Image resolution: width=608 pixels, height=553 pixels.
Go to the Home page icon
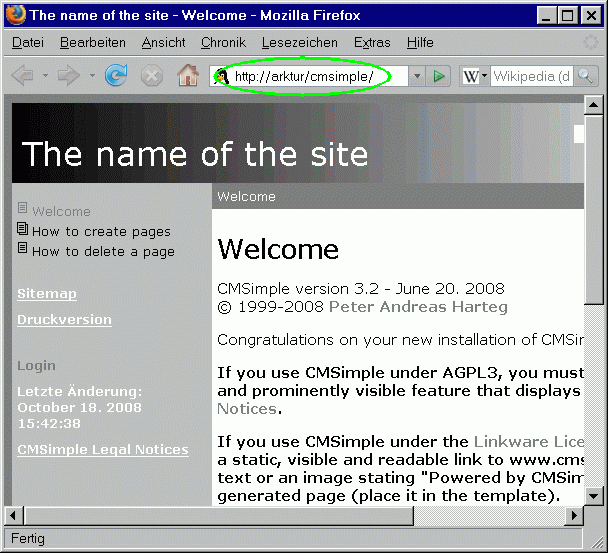click(188, 75)
